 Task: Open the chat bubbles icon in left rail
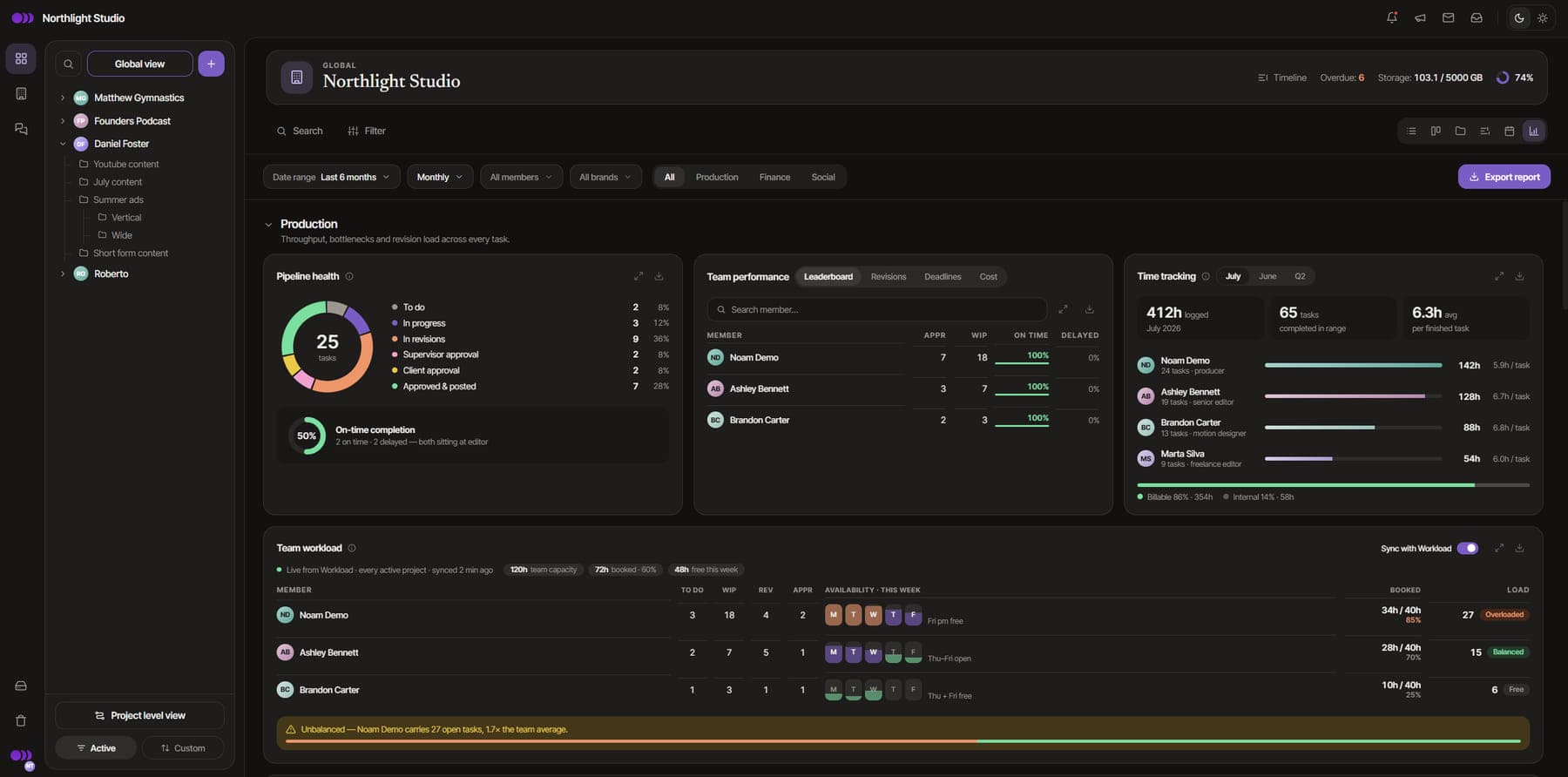[x=21, y=129]
